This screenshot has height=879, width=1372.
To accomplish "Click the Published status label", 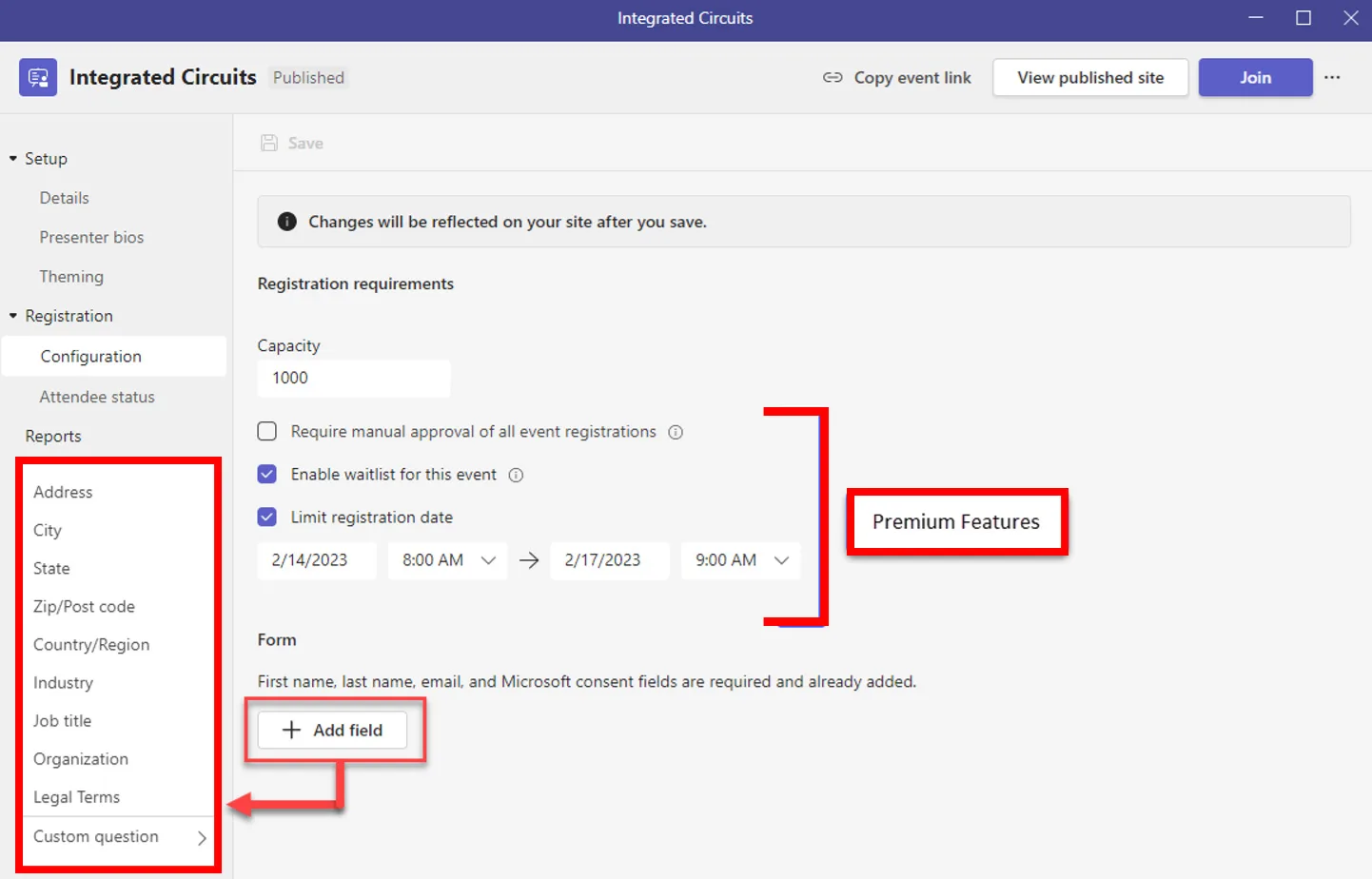I will (x=308, y=78).
